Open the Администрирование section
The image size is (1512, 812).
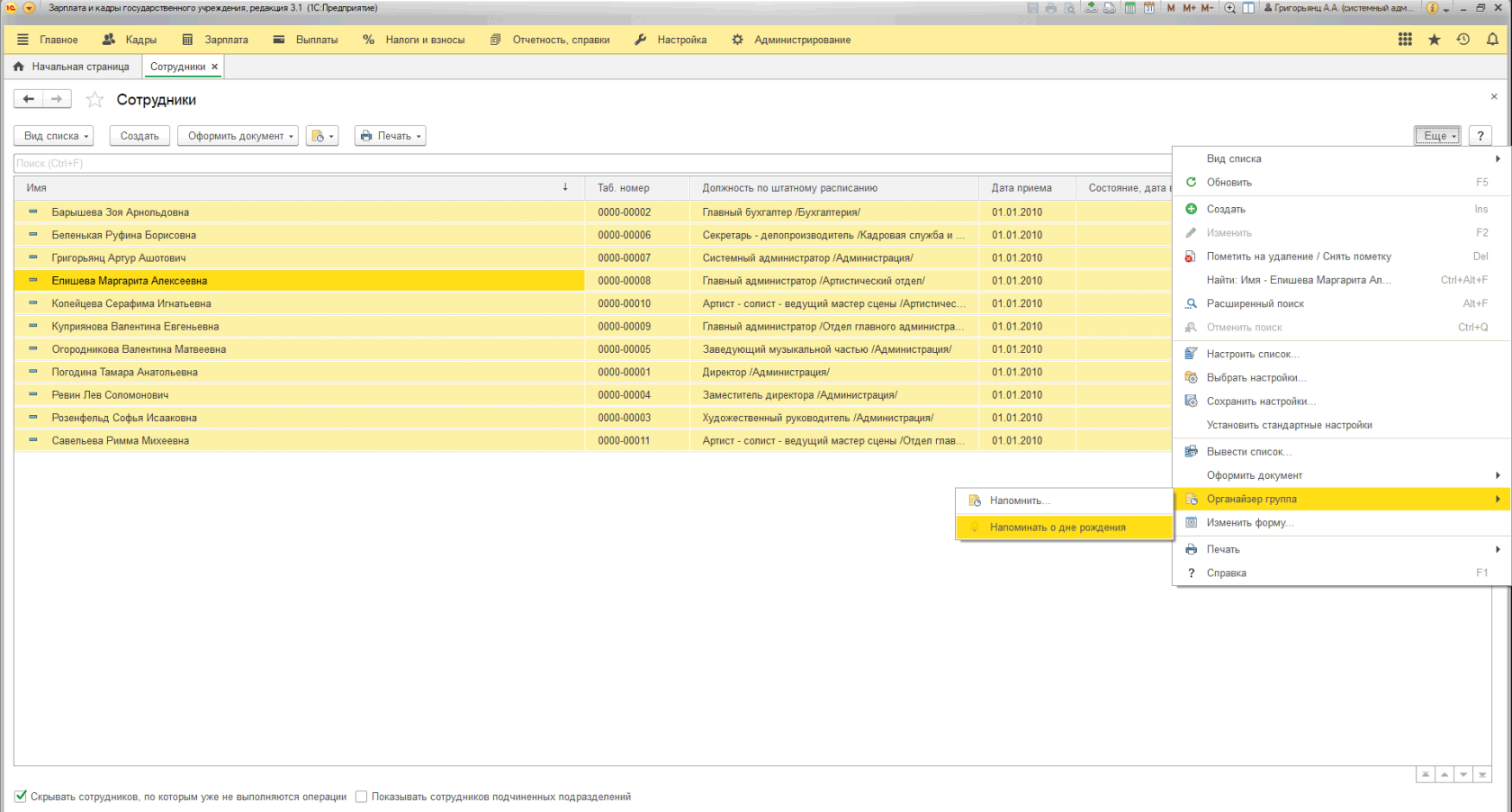[791, 40]
